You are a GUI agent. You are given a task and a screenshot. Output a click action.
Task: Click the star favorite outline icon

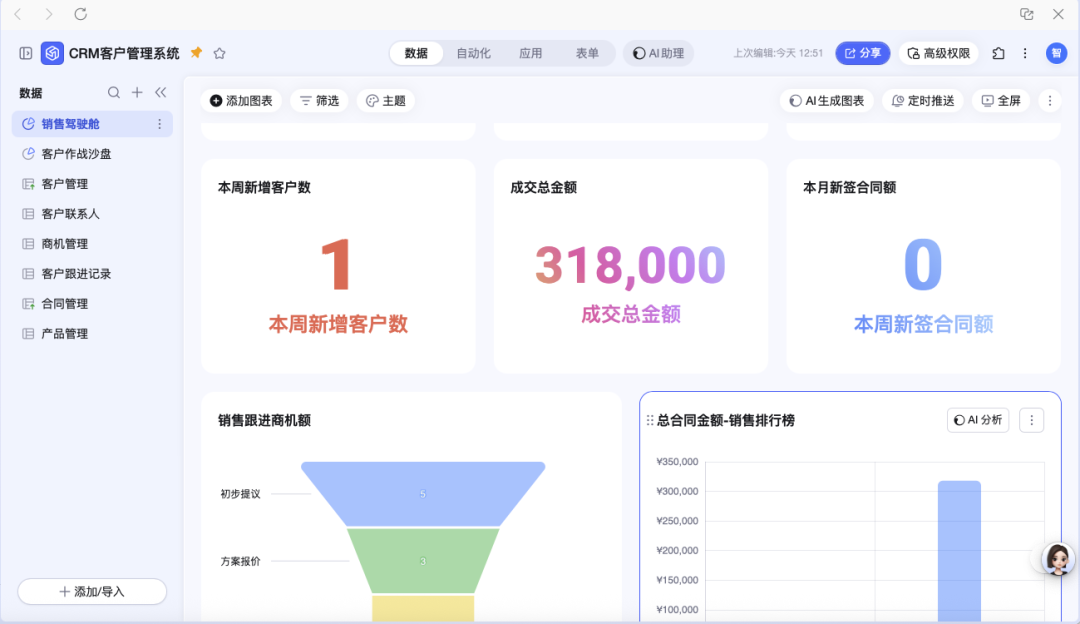tap(220, 53)
